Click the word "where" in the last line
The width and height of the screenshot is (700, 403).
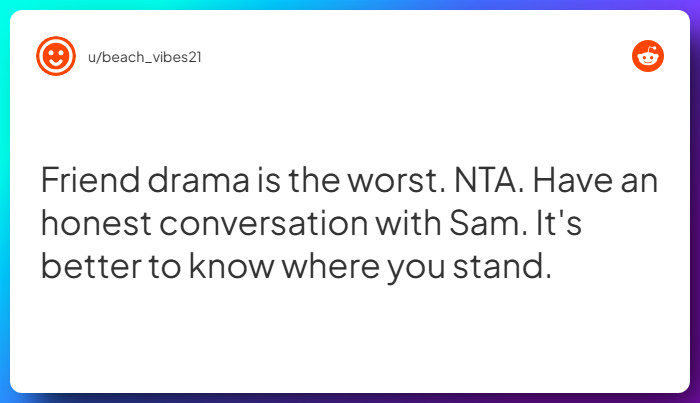pos(329,268)
